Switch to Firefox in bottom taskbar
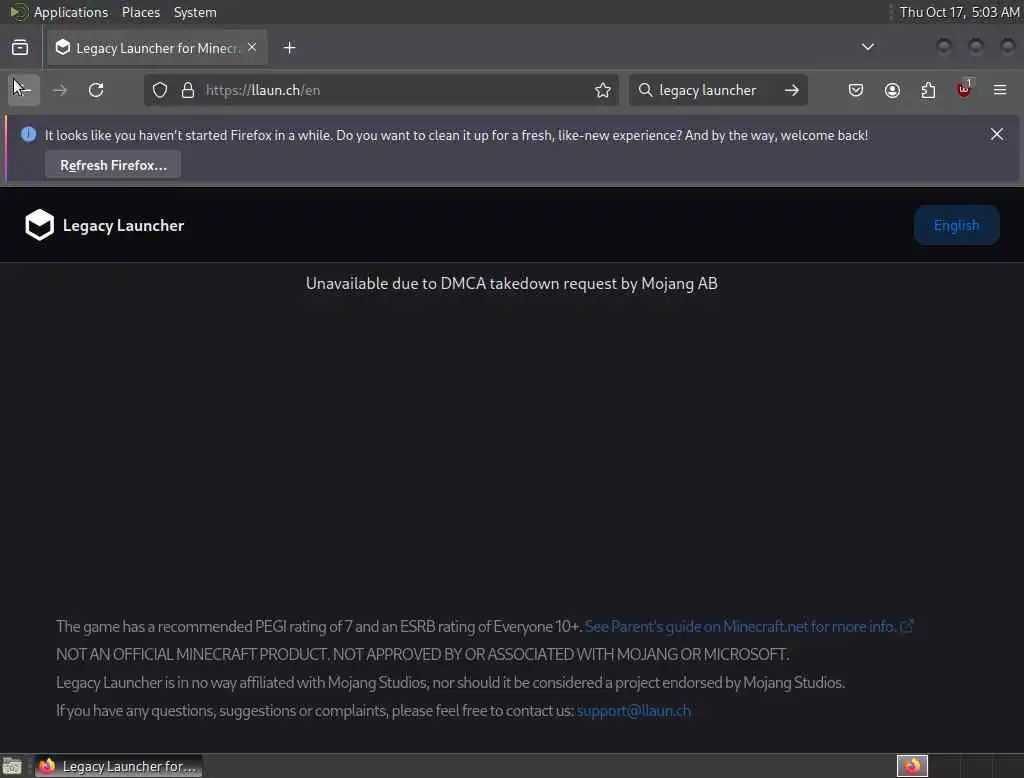Screen dimensions: 1024x778 (x=118, y=766)
